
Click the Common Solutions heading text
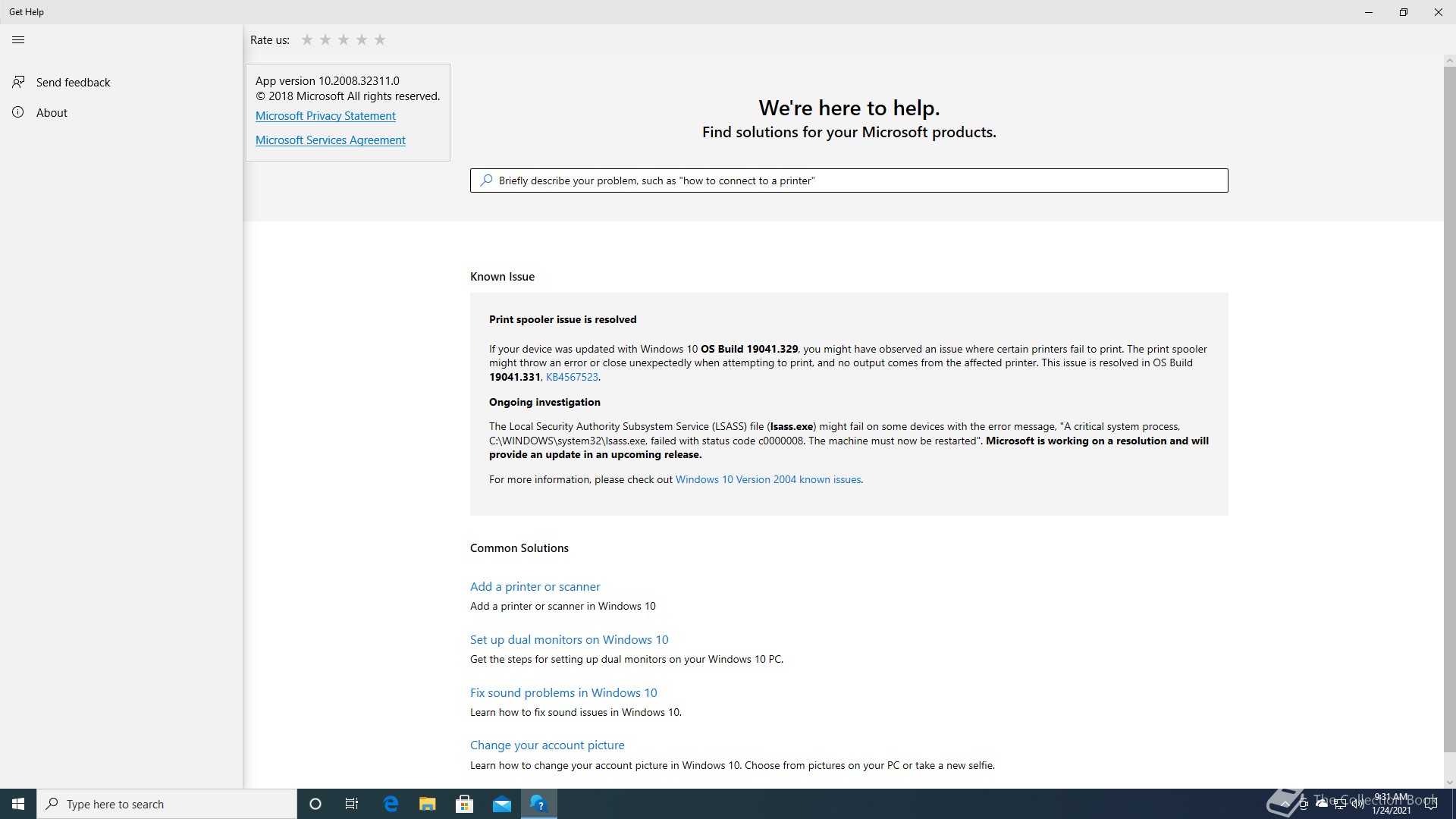(x=519, y=548)
